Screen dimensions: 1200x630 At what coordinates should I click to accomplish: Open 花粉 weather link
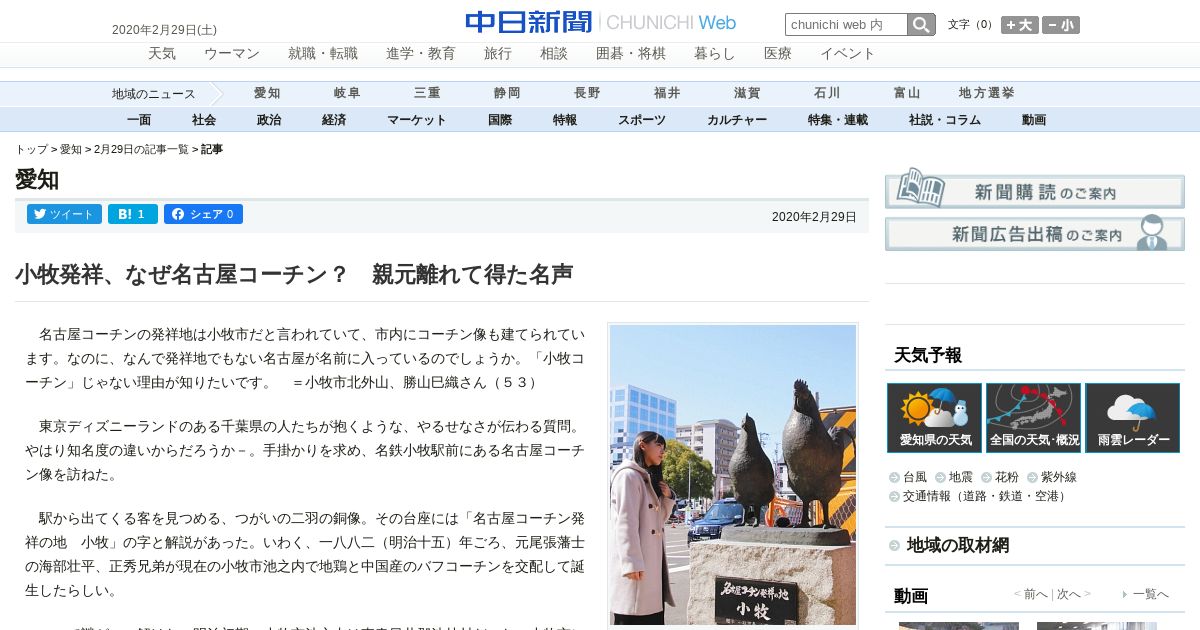pos(1007,477)
